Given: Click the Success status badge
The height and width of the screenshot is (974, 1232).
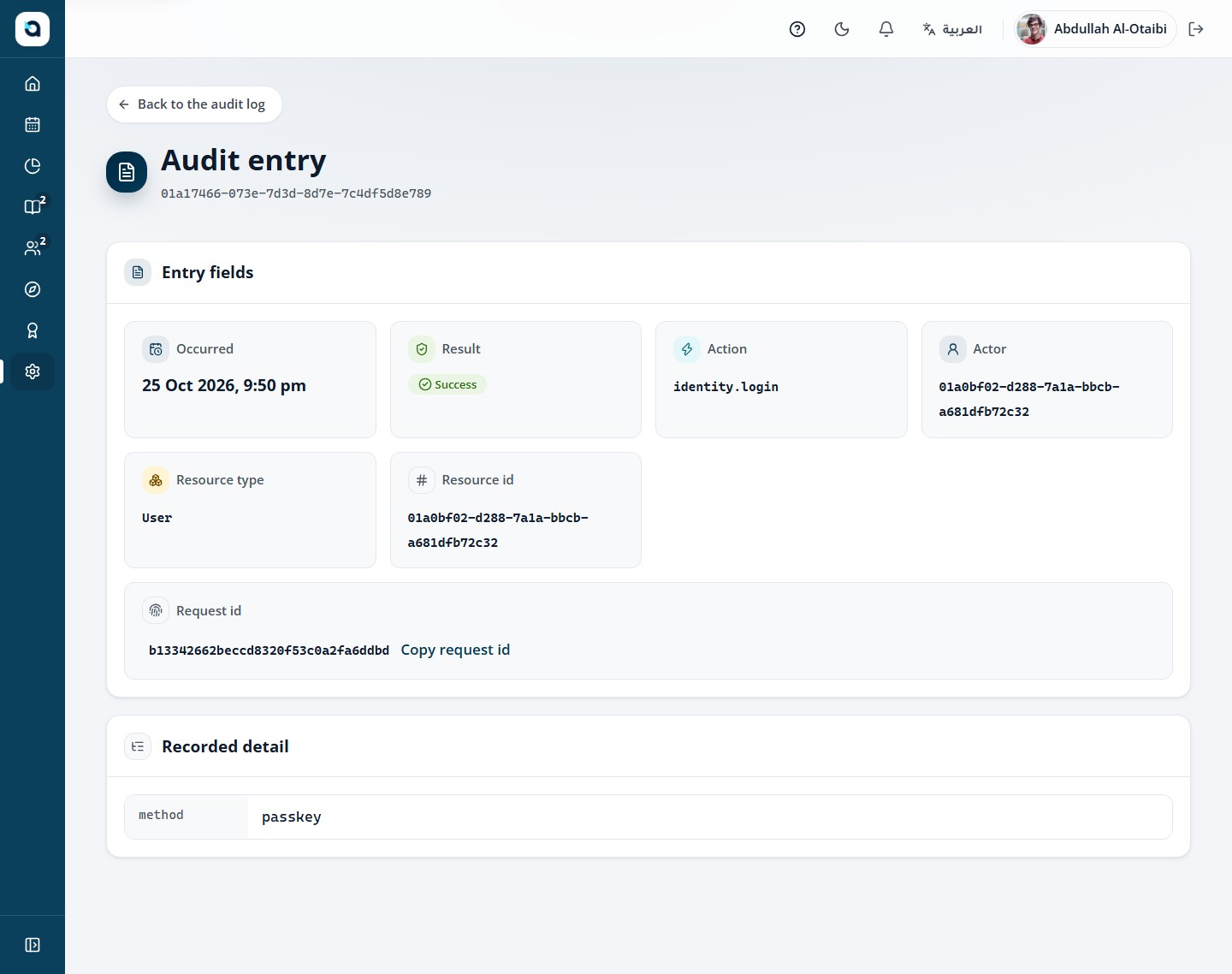Looking at the screenshot, I should (x=447, y=384).
